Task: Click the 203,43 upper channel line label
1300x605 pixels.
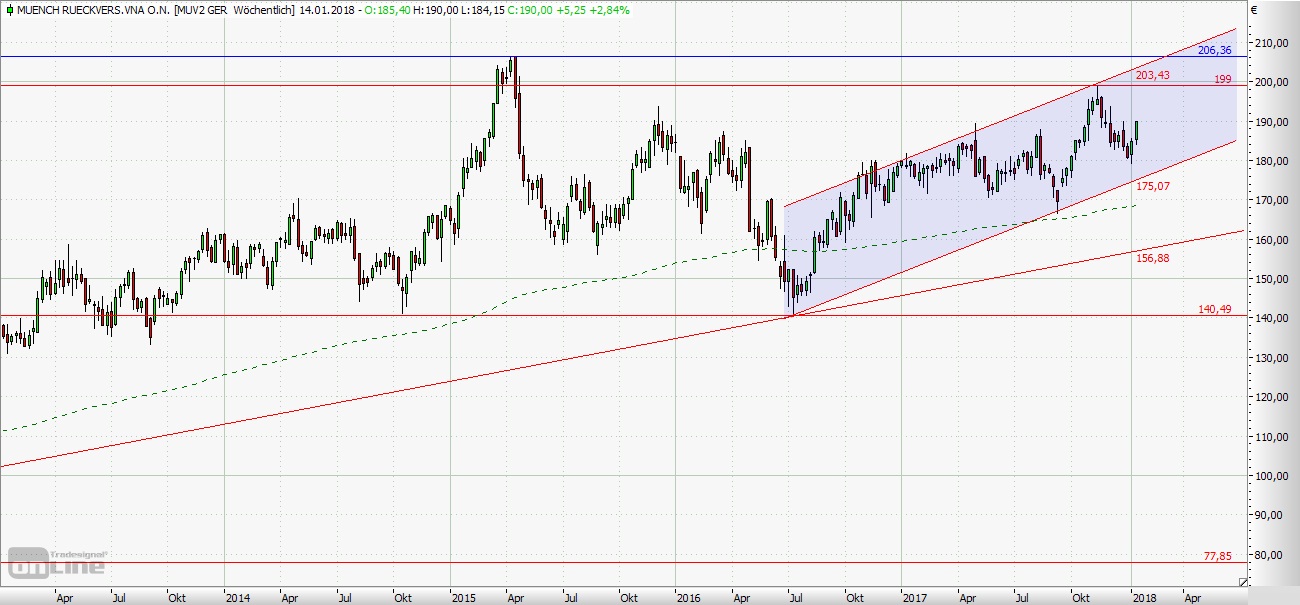Action: (1152, 75)
